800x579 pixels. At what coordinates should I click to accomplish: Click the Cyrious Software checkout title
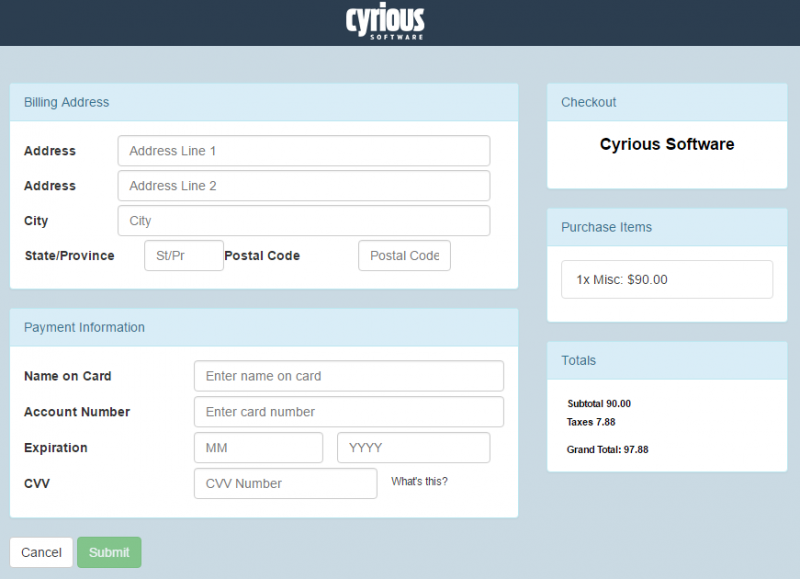(x=667, y=144)
